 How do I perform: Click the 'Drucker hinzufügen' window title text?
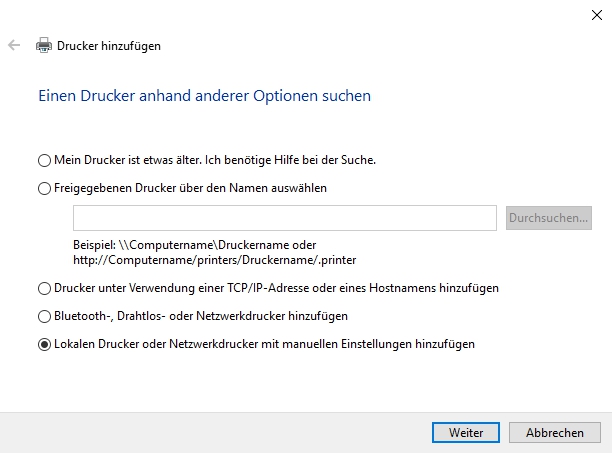coord(109,46)
